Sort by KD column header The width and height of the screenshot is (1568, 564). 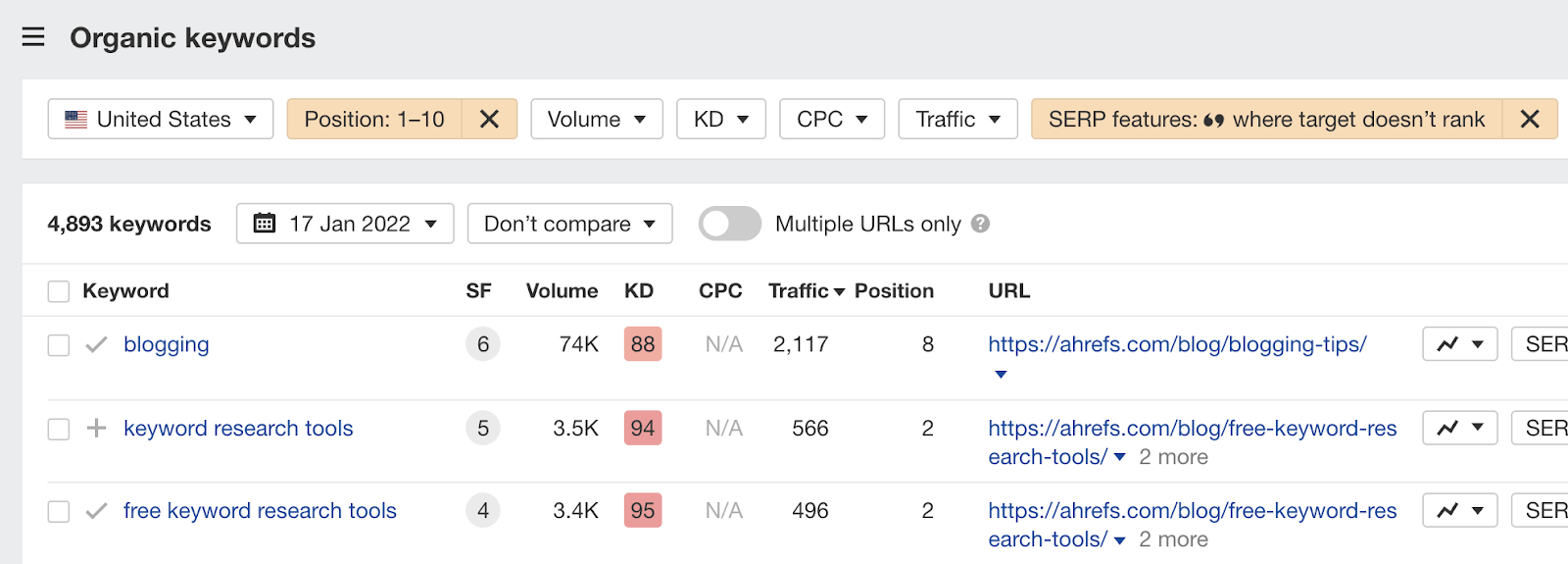coord(639,290)
